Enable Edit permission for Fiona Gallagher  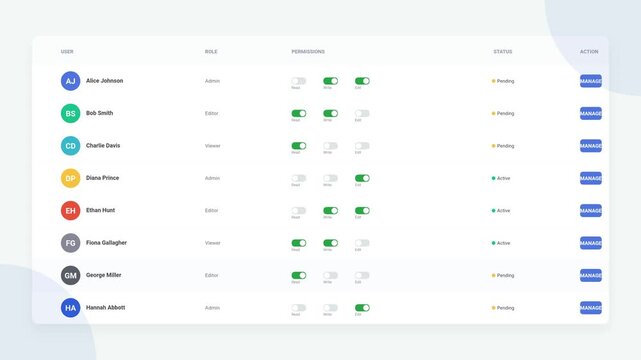point(362,243)
